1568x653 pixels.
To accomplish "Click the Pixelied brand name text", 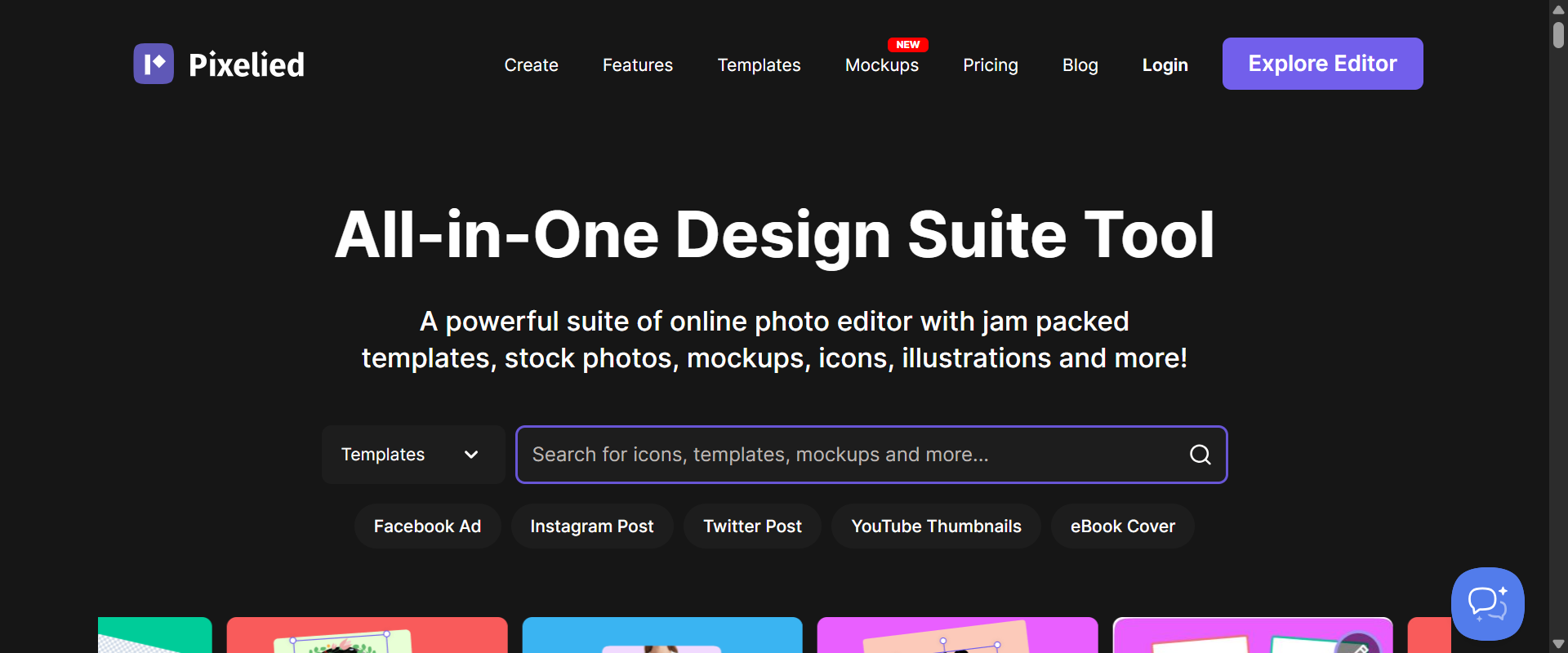I will tap(247, 64).
